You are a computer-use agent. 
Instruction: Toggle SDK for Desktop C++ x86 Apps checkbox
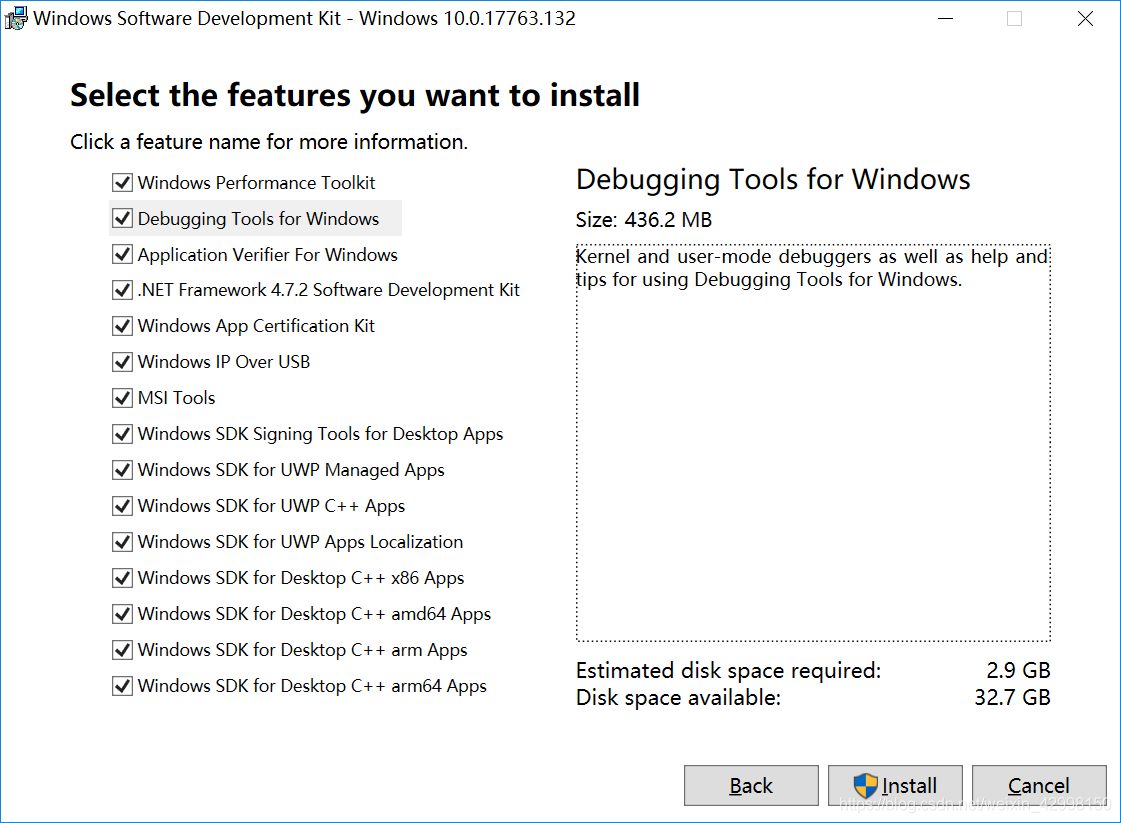pos(122,578)
